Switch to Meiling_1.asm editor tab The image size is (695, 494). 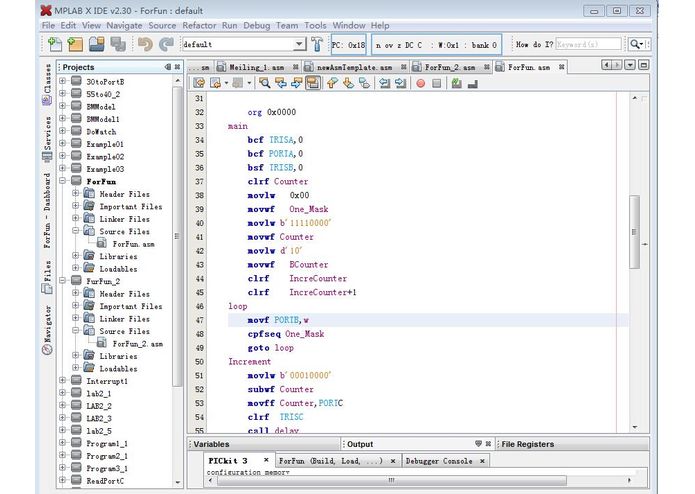pyautogui.click(x=257, y=67)
